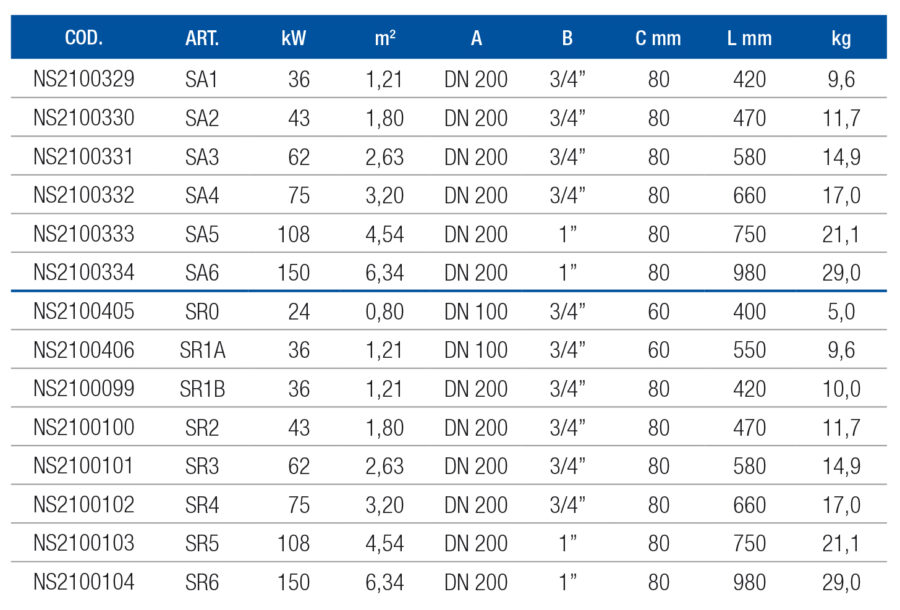Select article SR1B in the table
This screenshot has height=610, width=900.
click(x=202, y=389)
